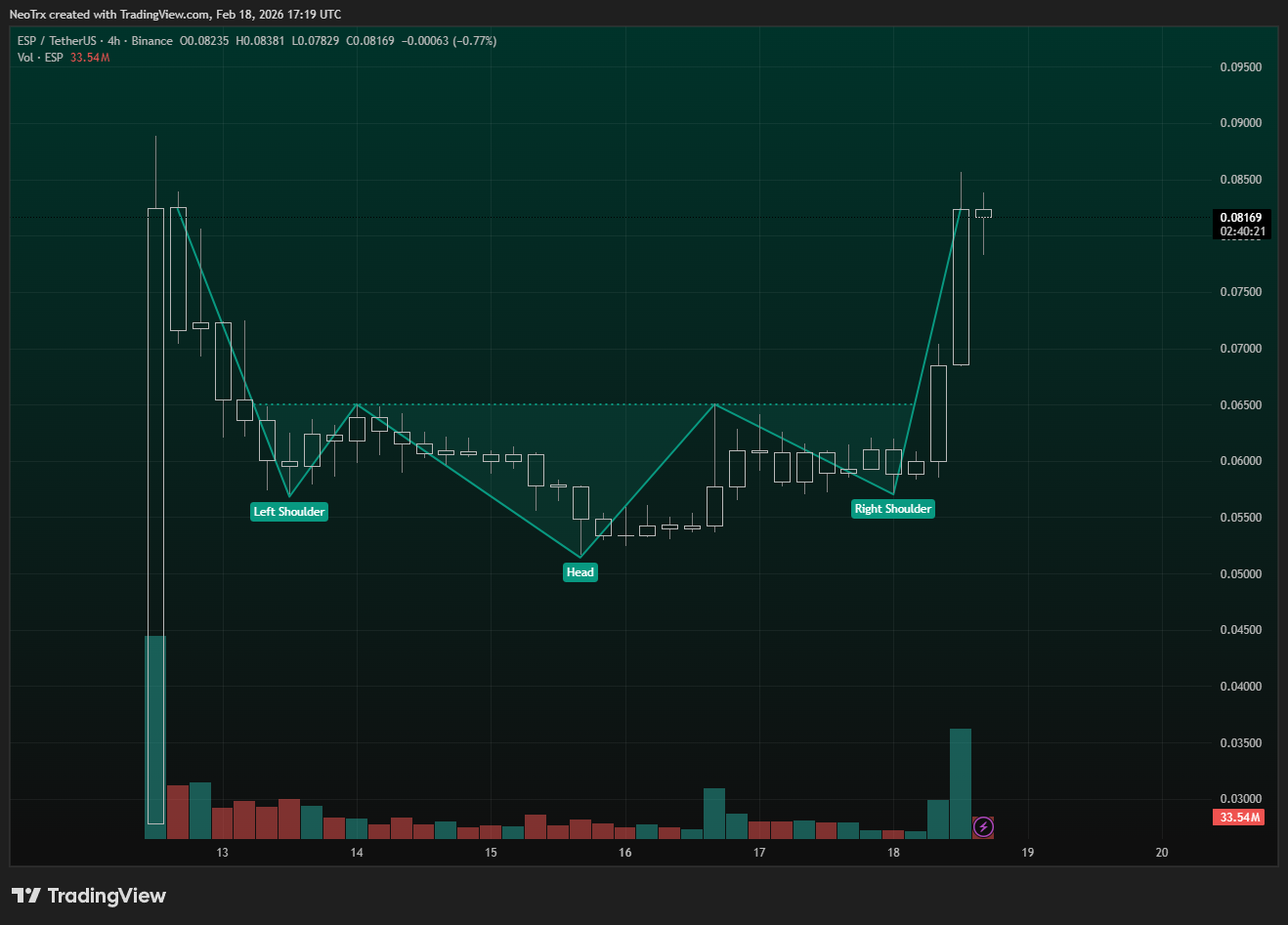
Task: Click date 13 on the time axis
Action: click(x=223, y=853)
